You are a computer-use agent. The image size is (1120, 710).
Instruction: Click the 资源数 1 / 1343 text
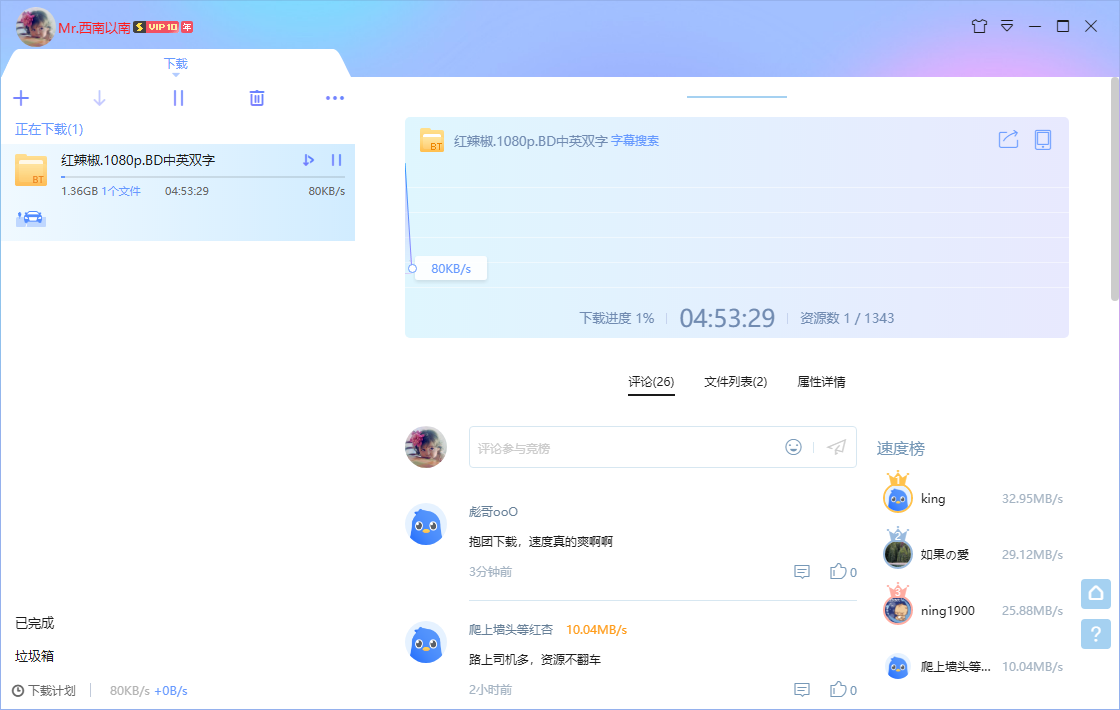click(x=846, y=318)
